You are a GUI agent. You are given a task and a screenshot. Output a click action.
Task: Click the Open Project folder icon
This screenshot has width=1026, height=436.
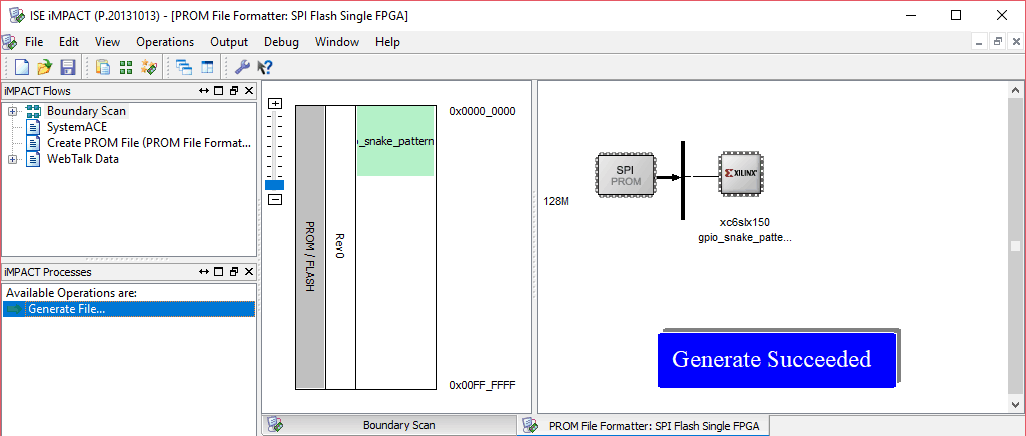point(44,68)
